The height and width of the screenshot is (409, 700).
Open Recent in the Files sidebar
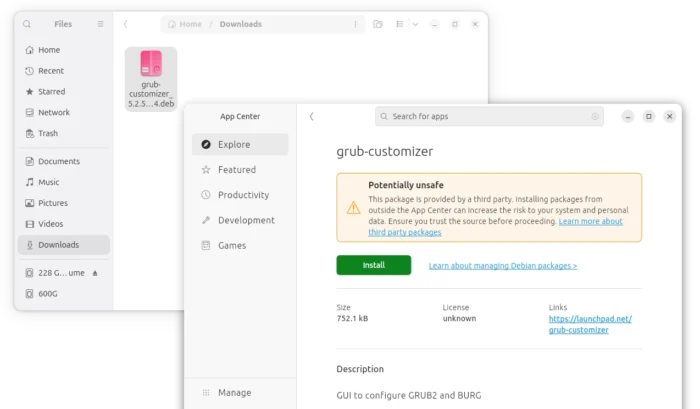64,71
